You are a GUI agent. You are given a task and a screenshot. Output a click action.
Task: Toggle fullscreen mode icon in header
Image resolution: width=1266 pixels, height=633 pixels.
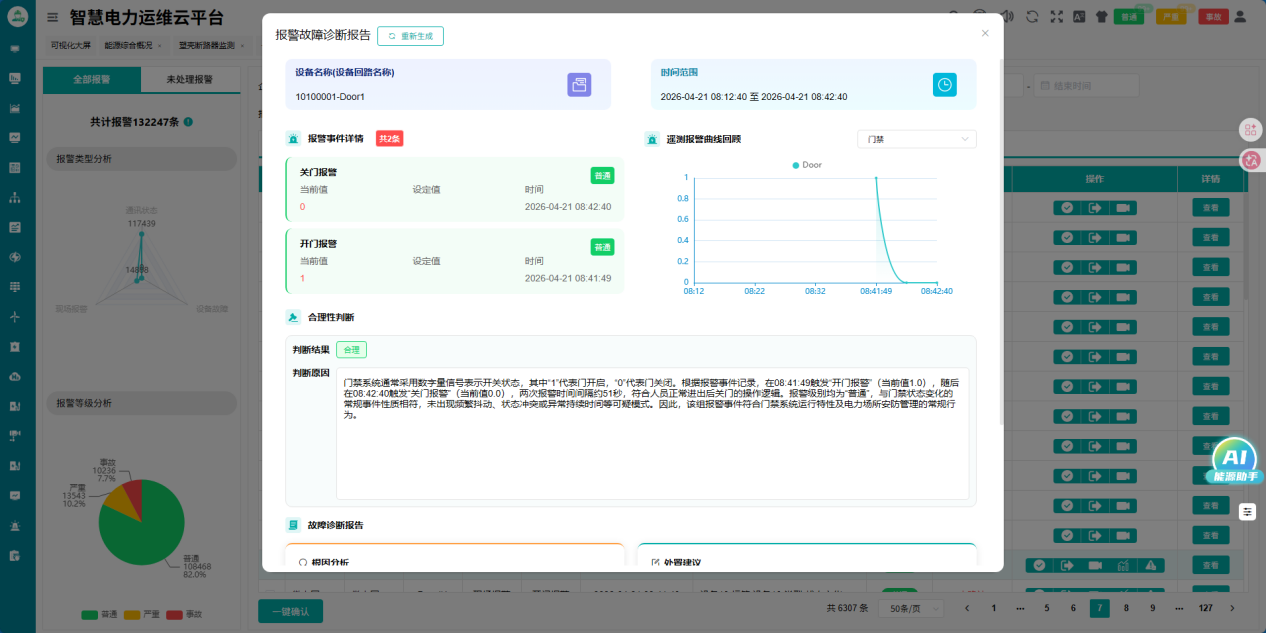pos(1056,16)
